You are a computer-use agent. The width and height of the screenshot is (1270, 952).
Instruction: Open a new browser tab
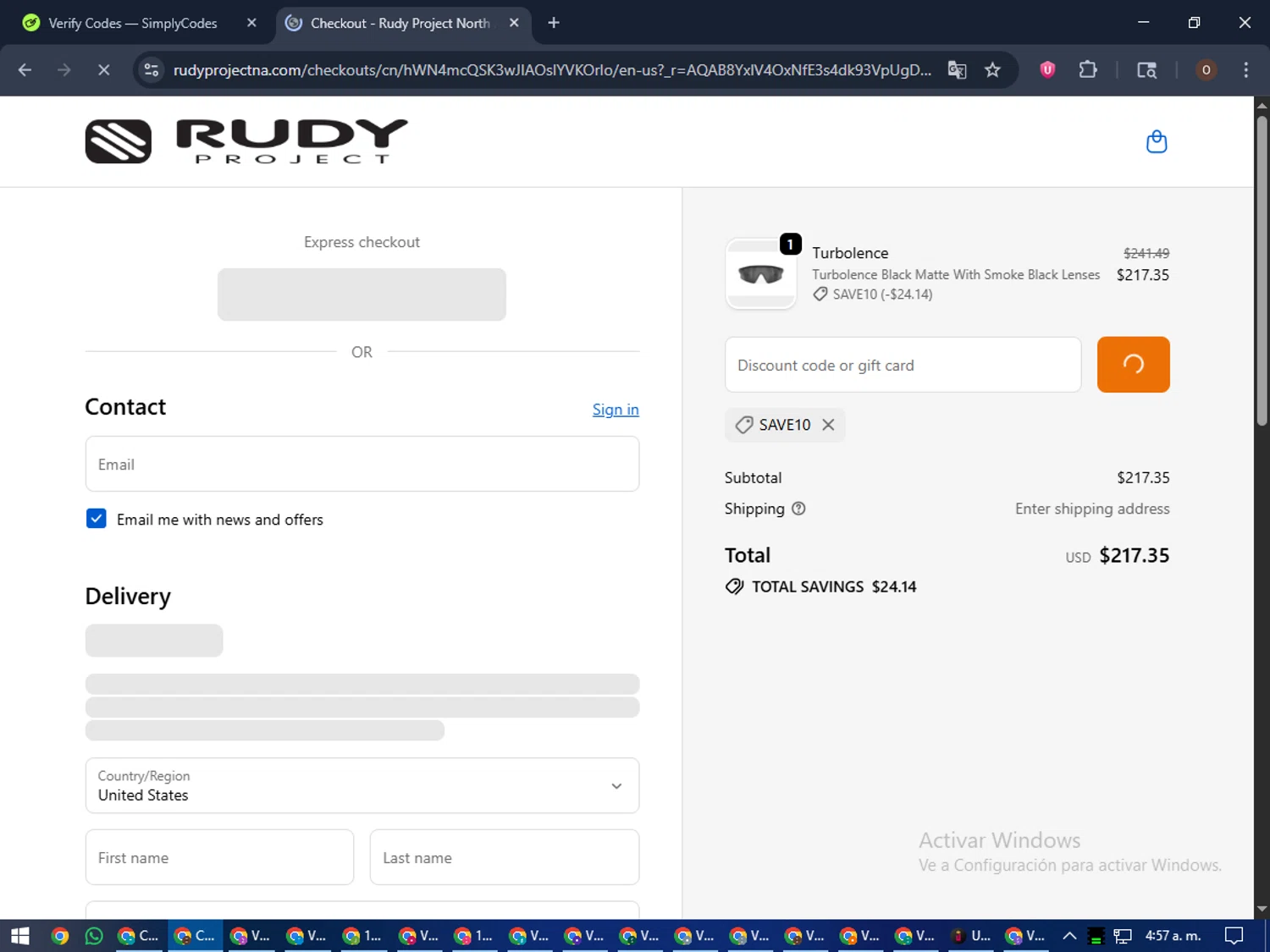[554, 23]
